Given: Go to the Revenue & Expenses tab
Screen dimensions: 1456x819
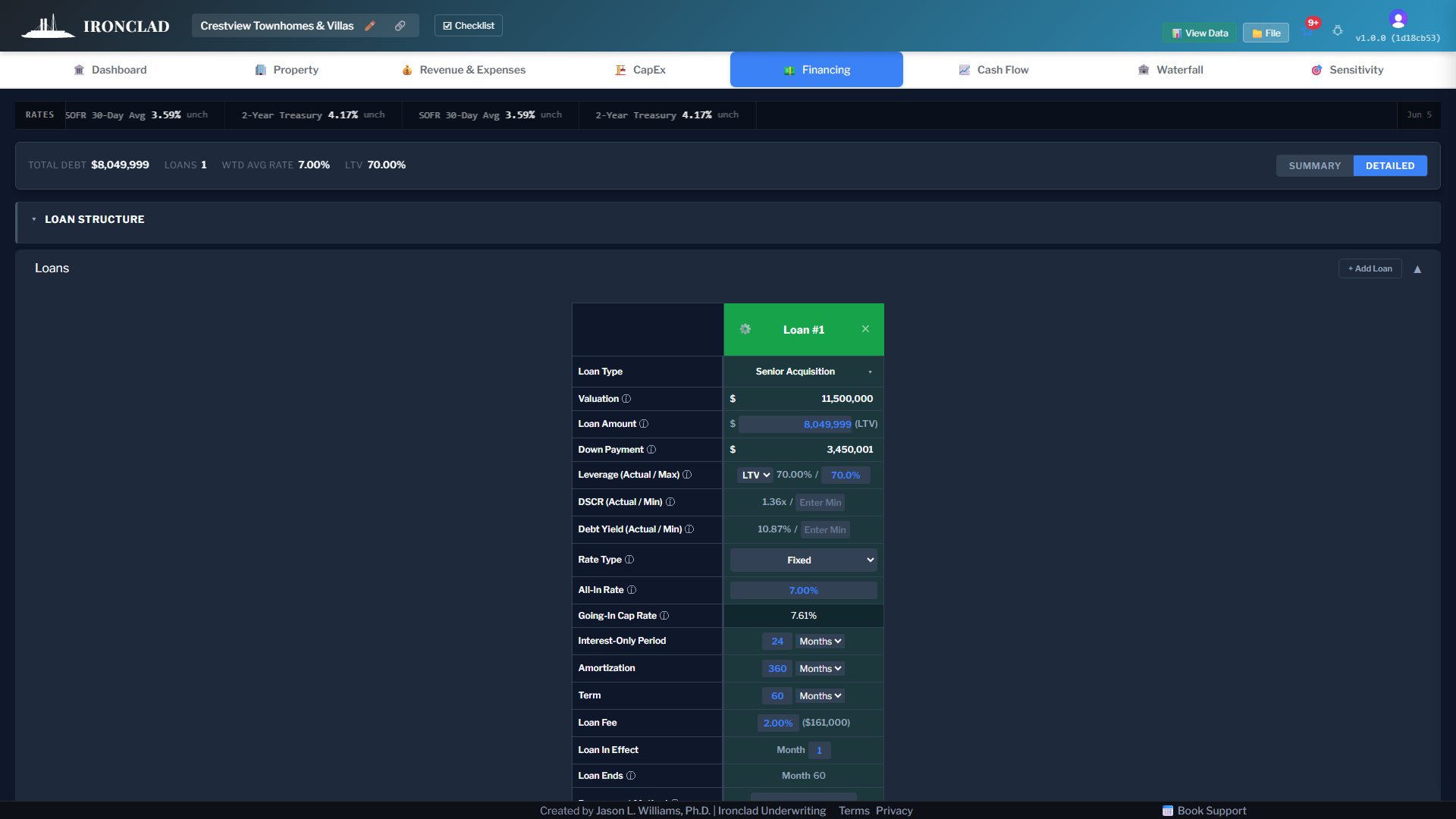Looking at the screenshot, I should (x=463, y=70).
